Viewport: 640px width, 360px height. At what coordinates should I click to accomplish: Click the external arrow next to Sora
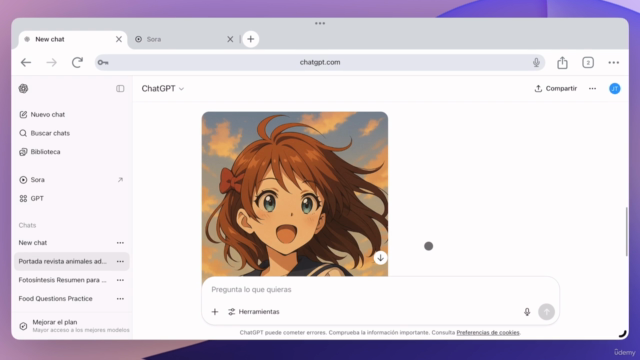coord(120,180)
